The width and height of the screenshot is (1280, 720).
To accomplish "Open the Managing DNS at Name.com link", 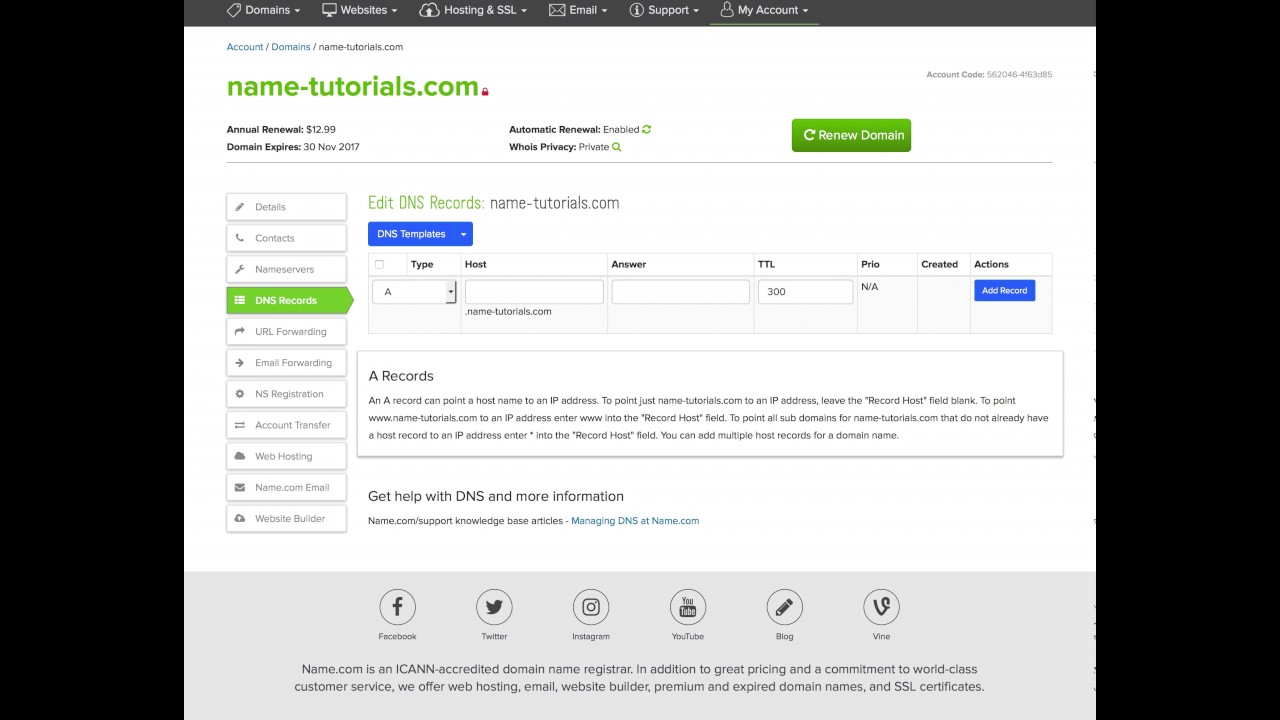I will (x=635, y=521).
